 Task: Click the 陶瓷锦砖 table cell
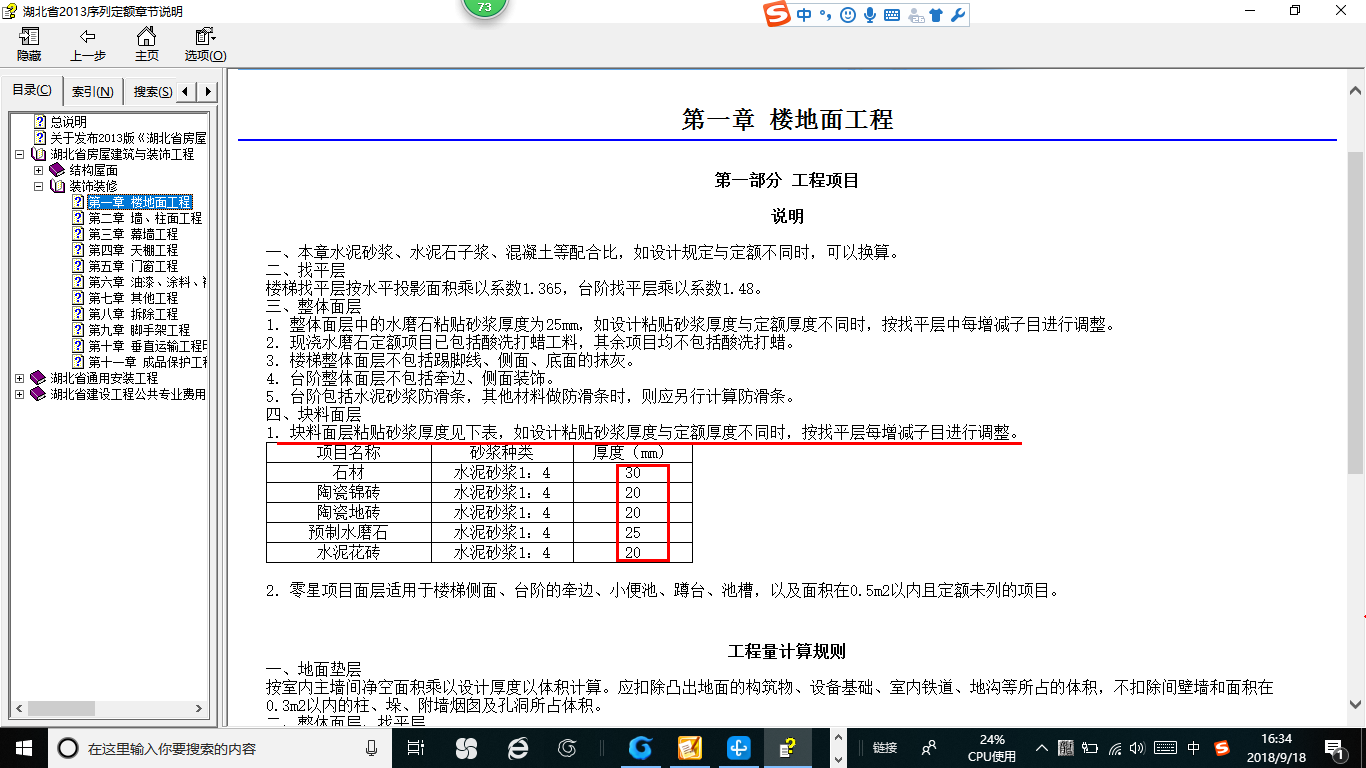click(349, 492)
